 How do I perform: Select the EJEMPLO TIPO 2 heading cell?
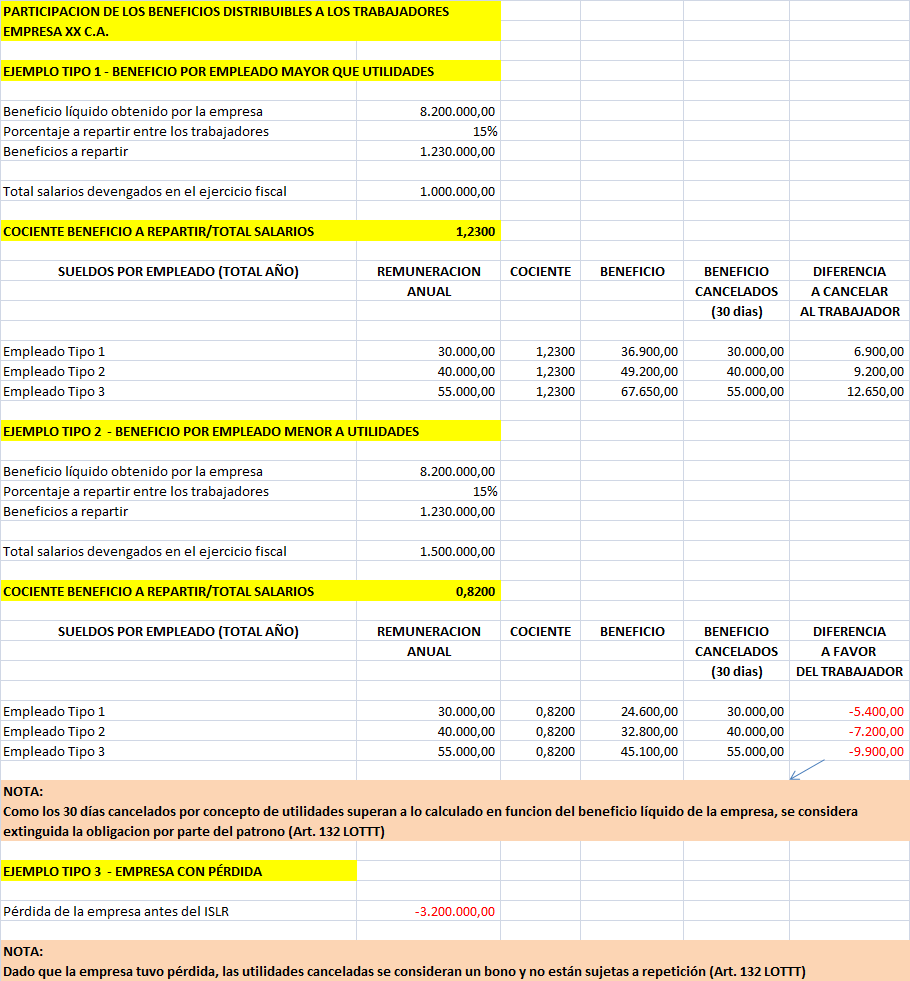(x=250, y=432)
